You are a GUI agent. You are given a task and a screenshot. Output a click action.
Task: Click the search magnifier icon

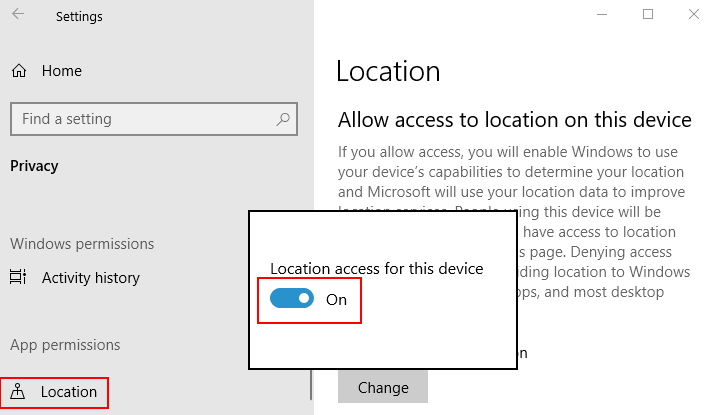click(x=283, y=119)
